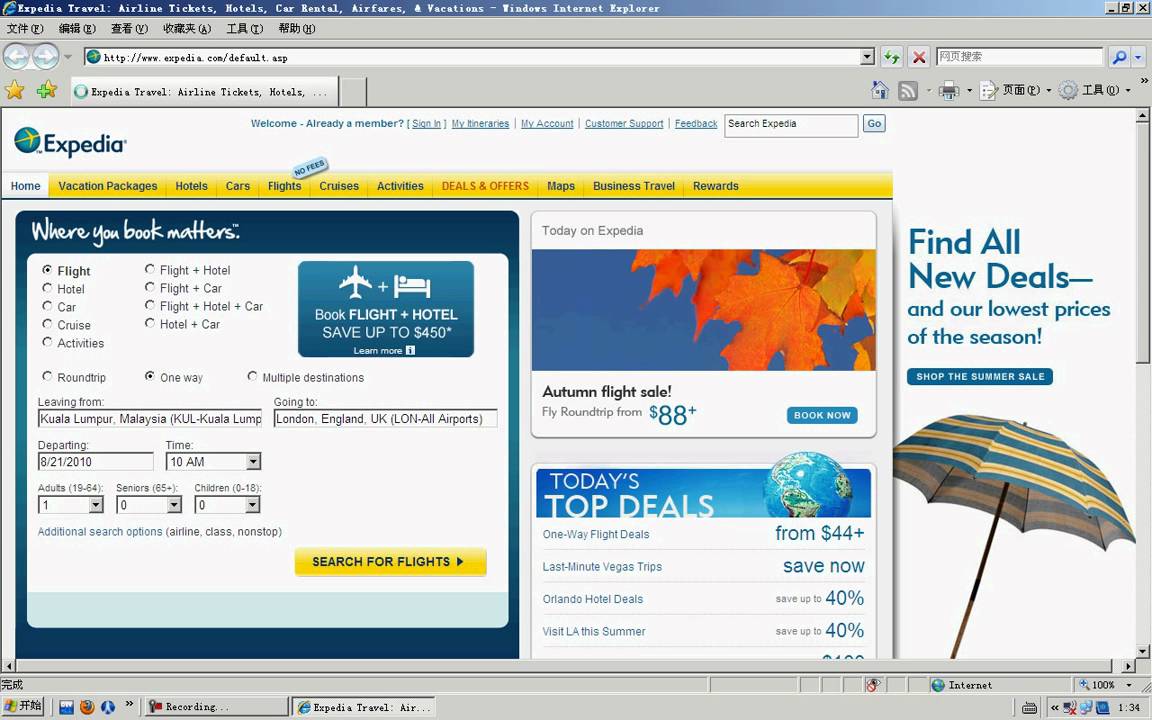This screenshot has height=720, width=1152.
Task: Click Add to Favorites star-plus icon
Action: pyautogui.click(x=46, y=90)
